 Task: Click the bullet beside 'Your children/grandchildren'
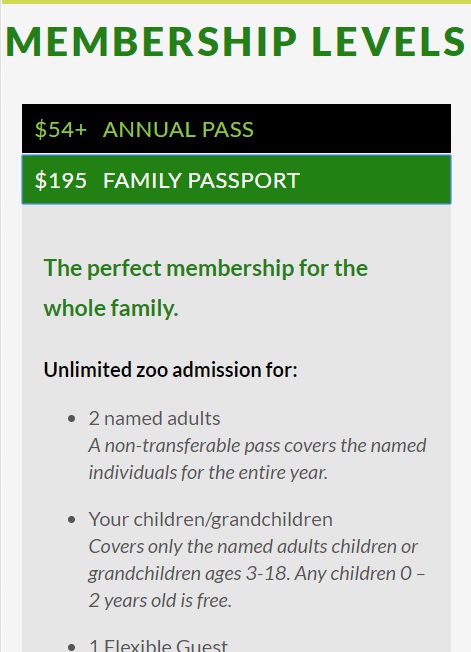point(72,520)
